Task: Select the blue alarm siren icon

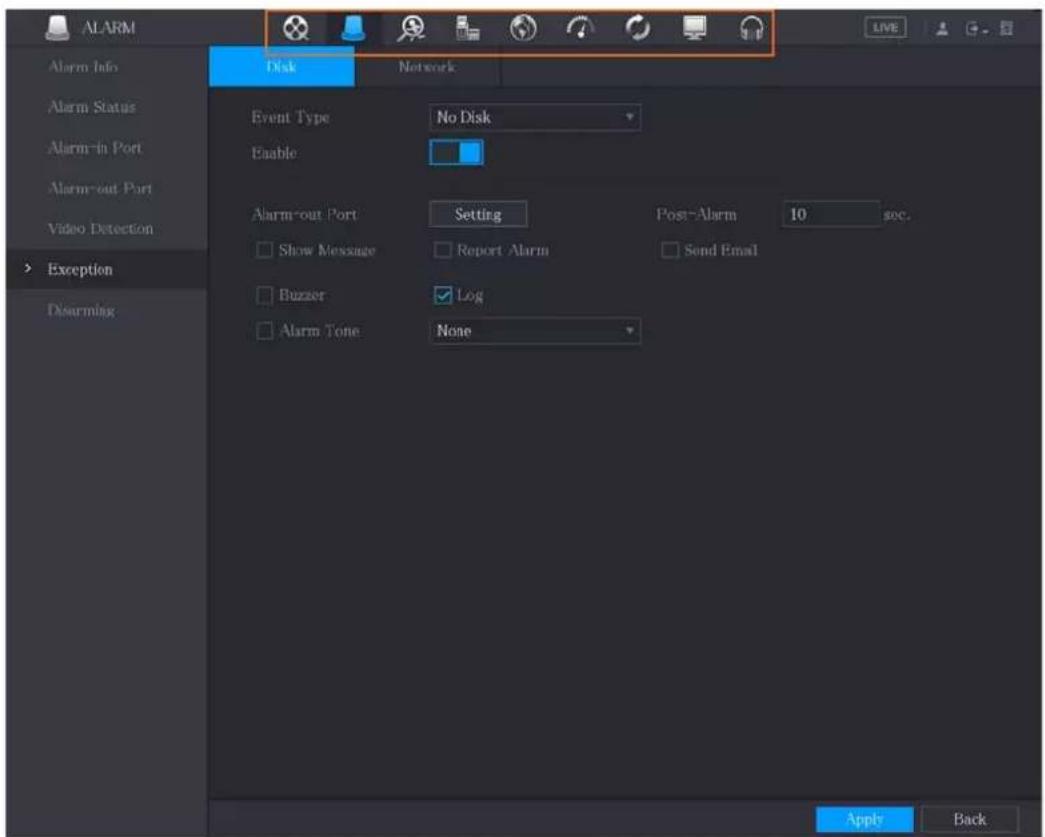Action: coord(353,28)
